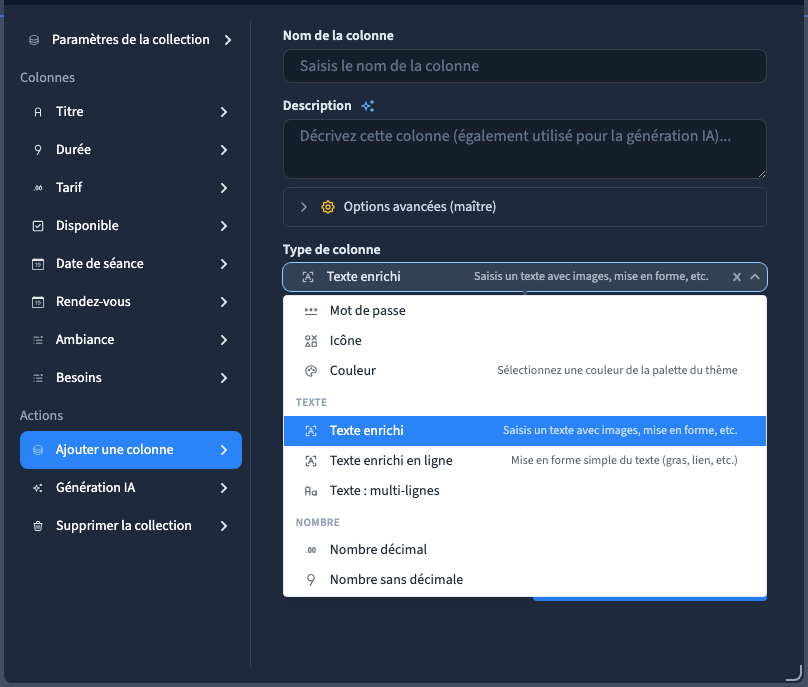
Task: Select Mot de passe column type
Action: click(525, 311)
